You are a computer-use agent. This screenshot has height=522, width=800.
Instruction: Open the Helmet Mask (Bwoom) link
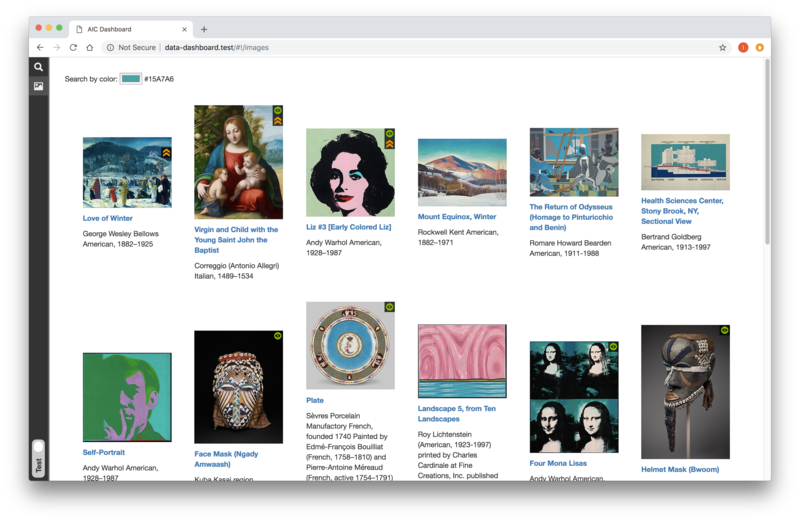680,469
